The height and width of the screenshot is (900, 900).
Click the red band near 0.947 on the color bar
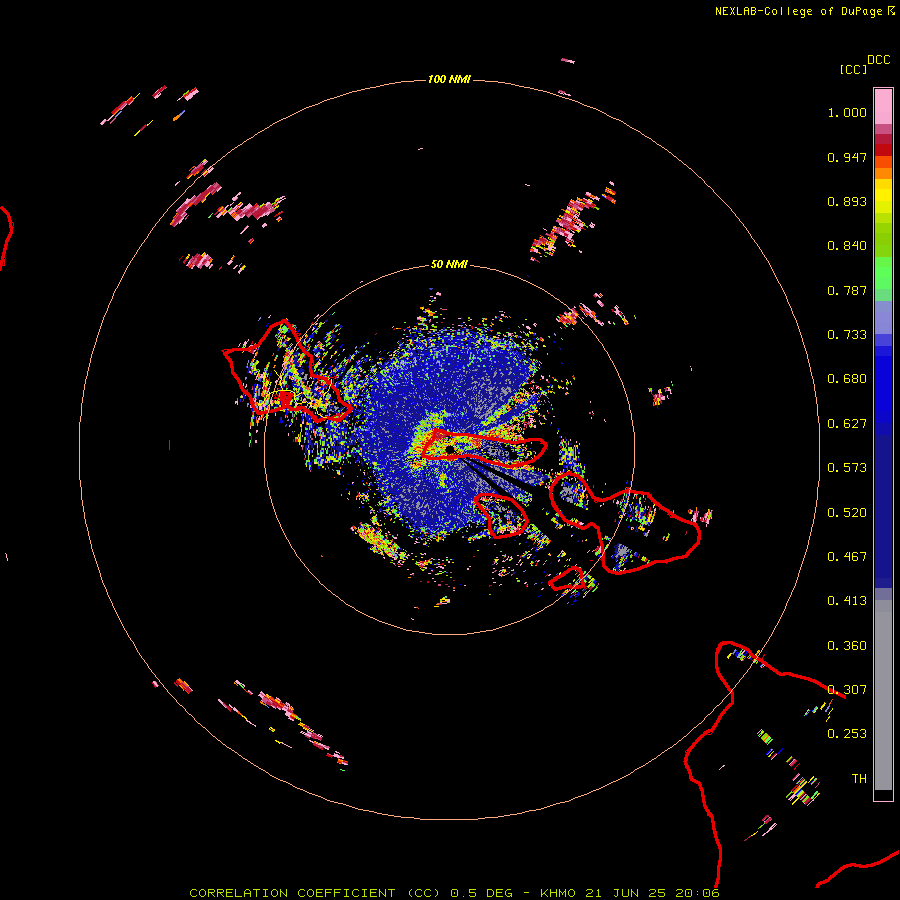pyautogui.click(x=883, y=150)
